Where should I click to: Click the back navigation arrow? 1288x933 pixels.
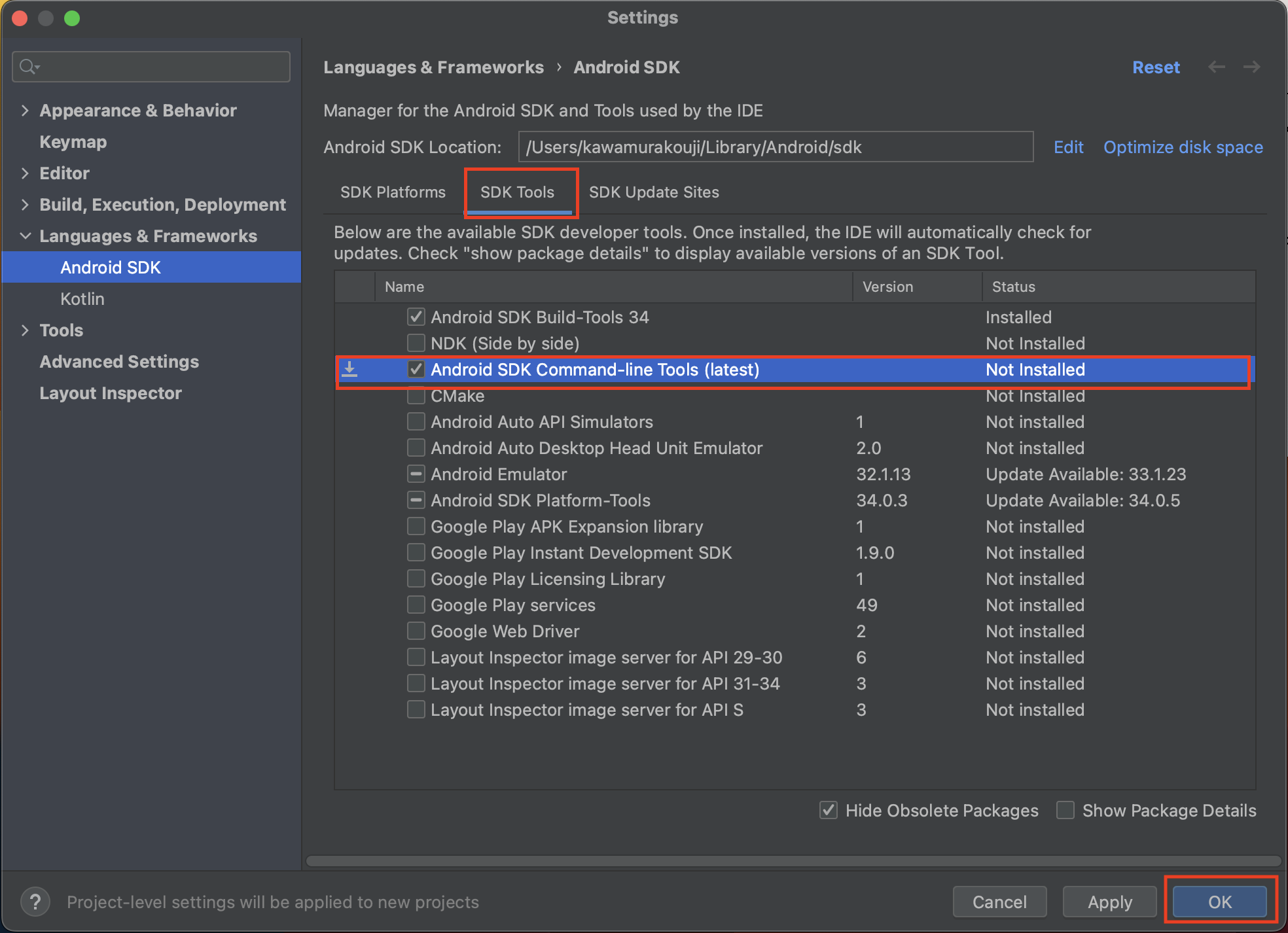pos(1216,67)
